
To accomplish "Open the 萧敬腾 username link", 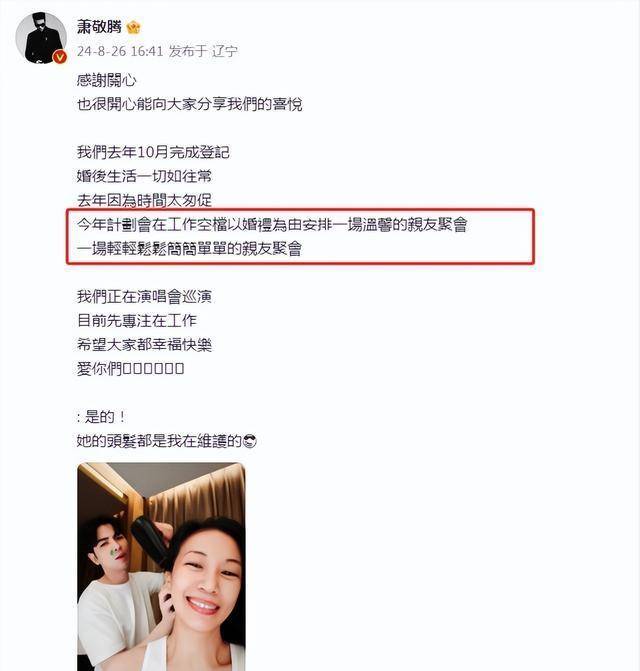I will 99,27.
